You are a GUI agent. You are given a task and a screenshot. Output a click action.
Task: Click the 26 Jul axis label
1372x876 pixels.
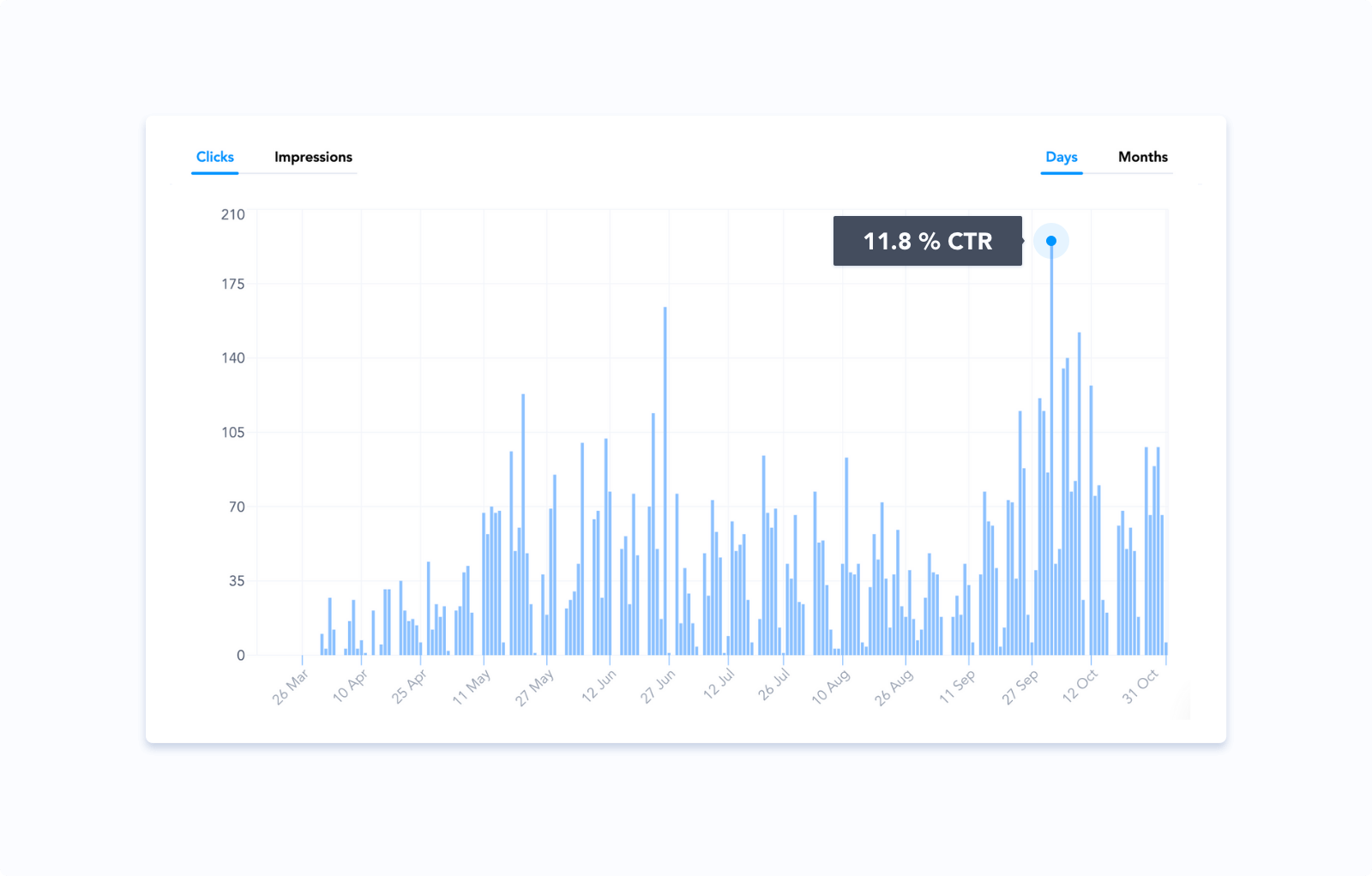[x=773, y=685]
